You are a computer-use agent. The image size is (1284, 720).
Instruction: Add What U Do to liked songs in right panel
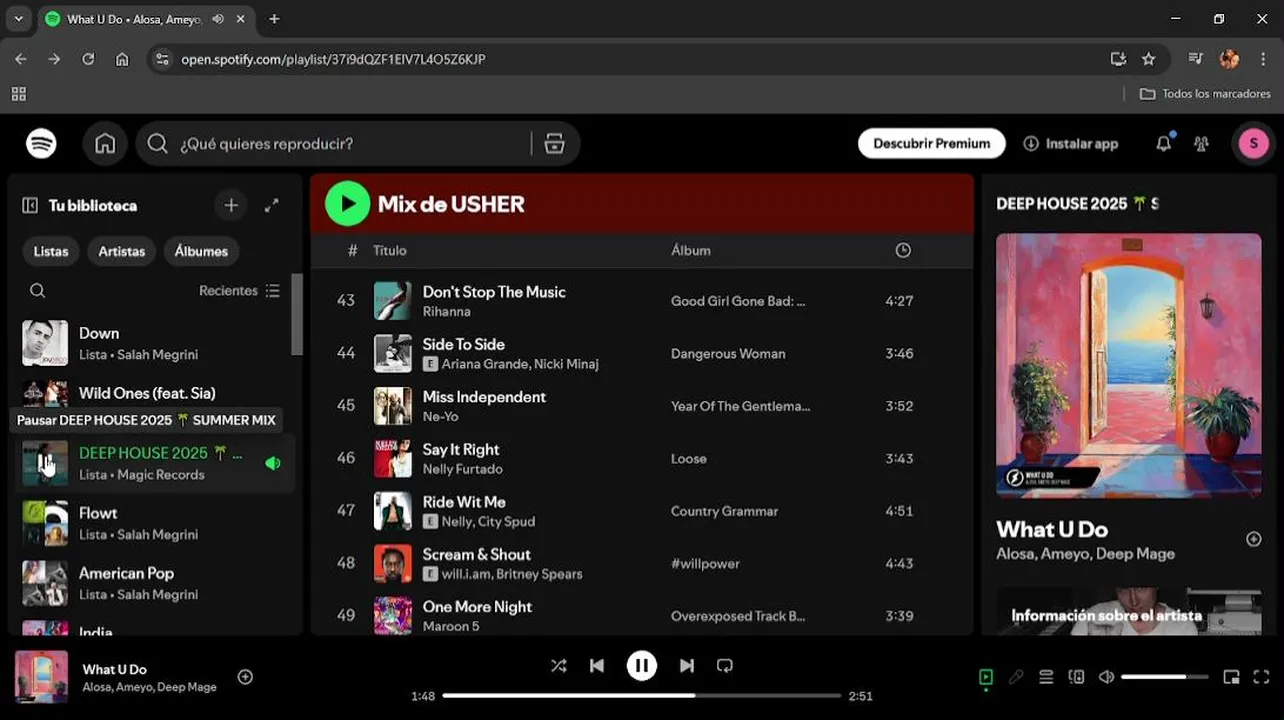coord(1253,539)
